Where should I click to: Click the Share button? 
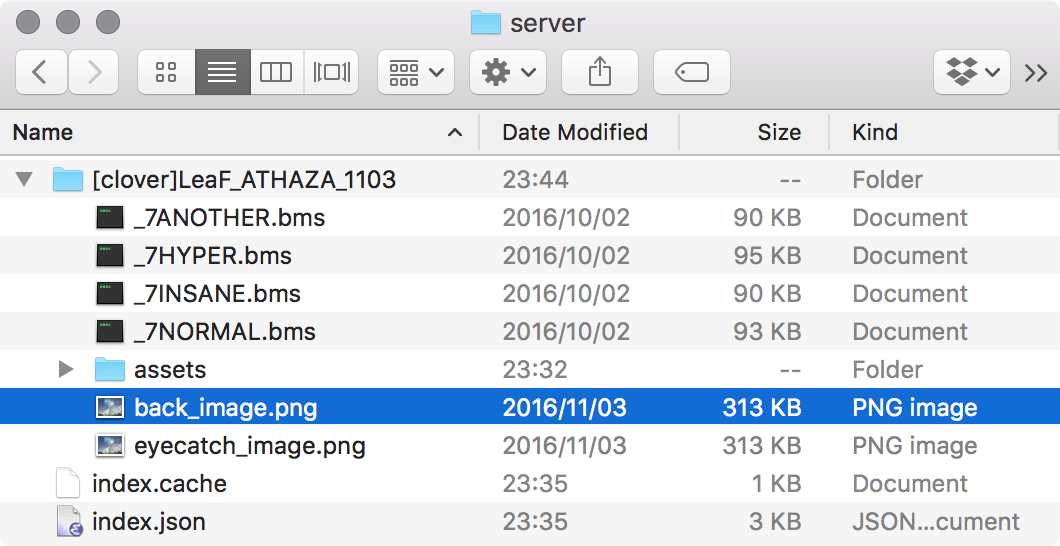[600, 72]
